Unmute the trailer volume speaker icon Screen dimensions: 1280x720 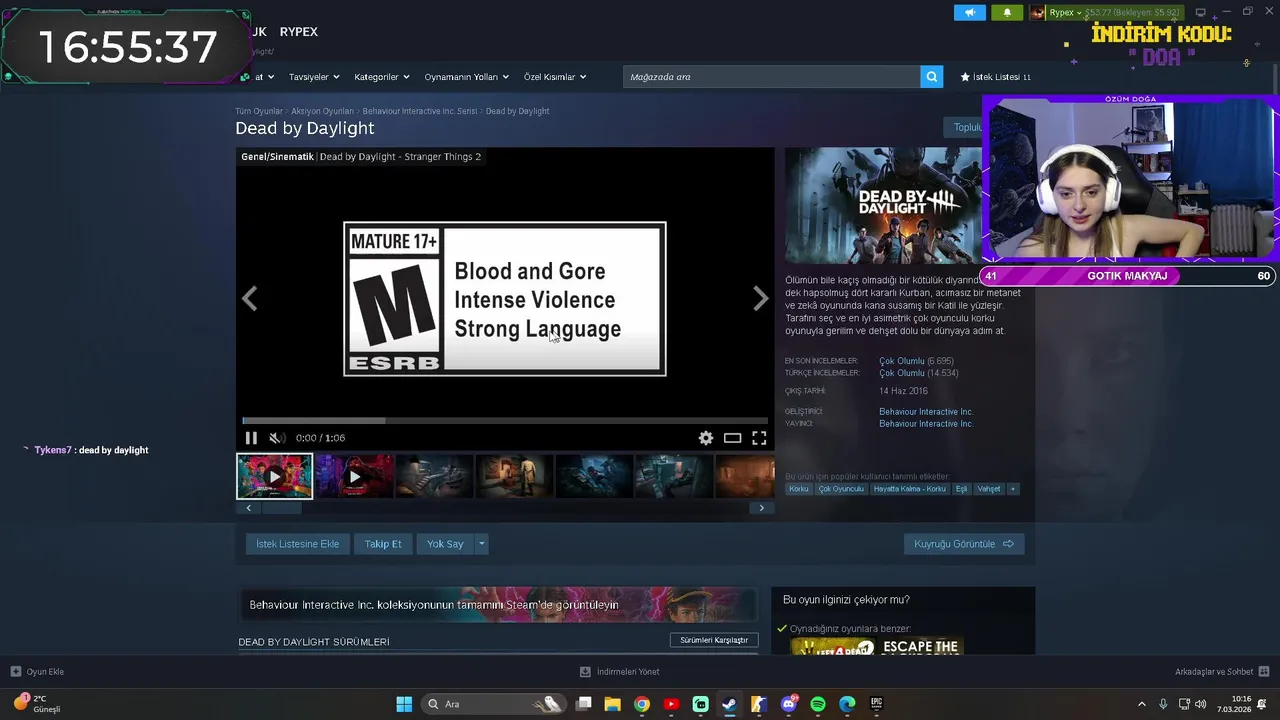point(277,438)
